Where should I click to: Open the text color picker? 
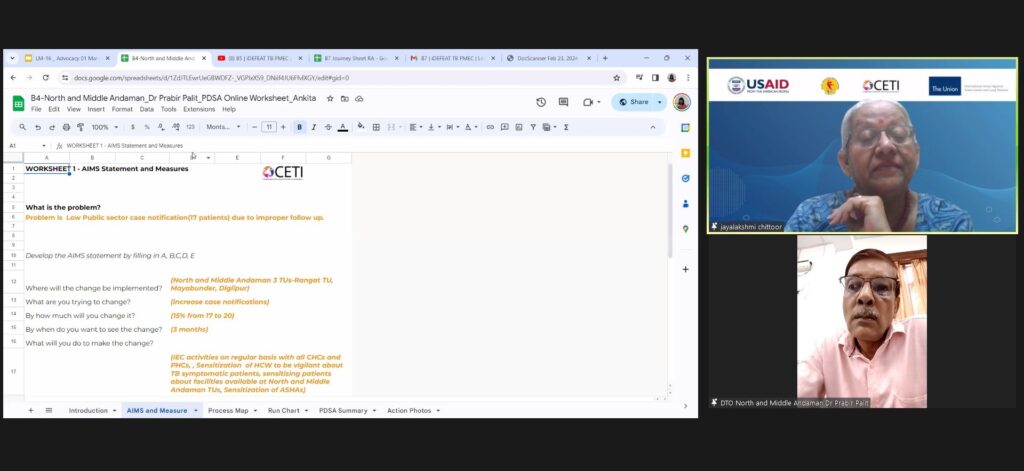point(342,127)
